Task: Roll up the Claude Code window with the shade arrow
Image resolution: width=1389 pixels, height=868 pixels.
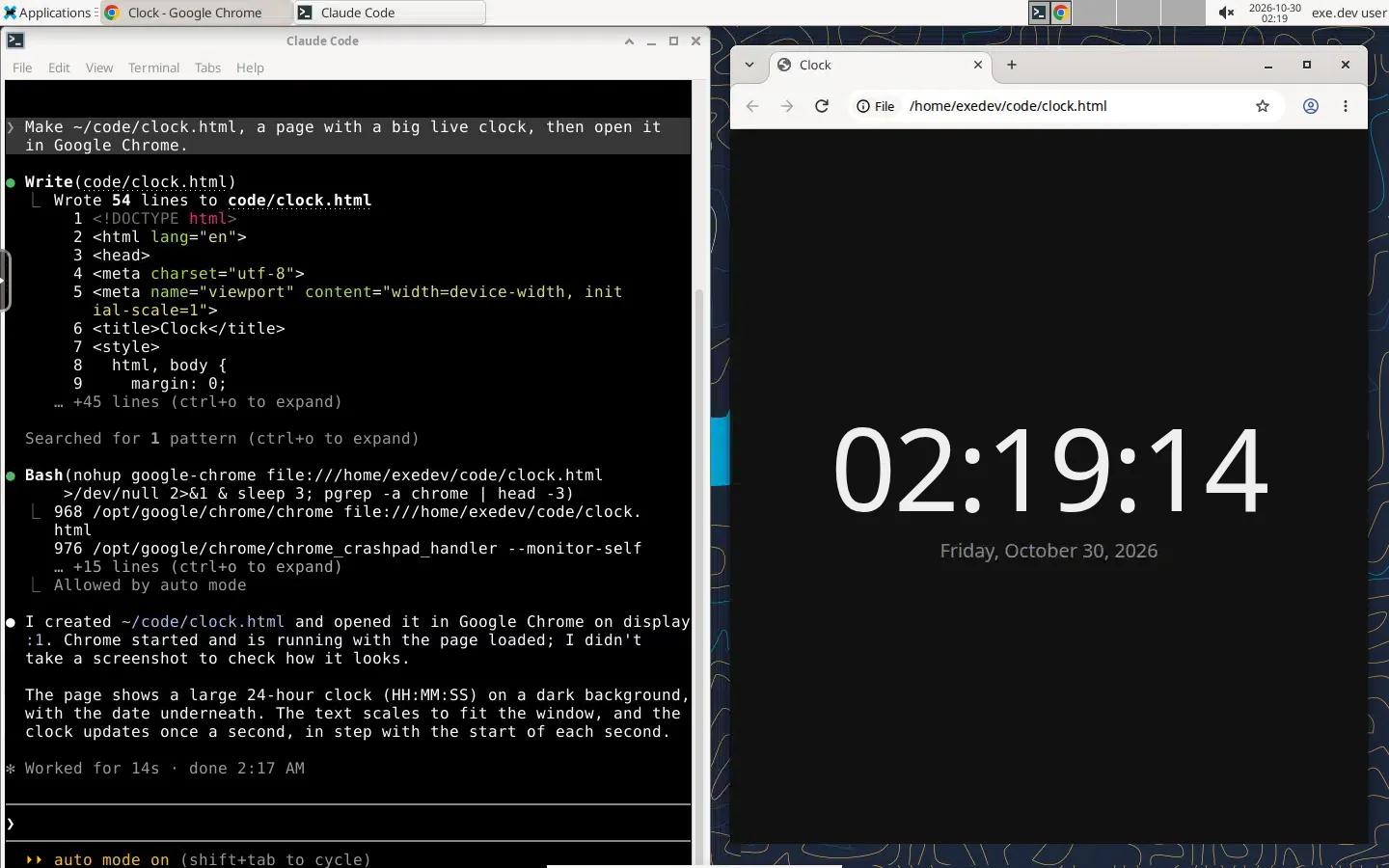Action: coord(629,41)
